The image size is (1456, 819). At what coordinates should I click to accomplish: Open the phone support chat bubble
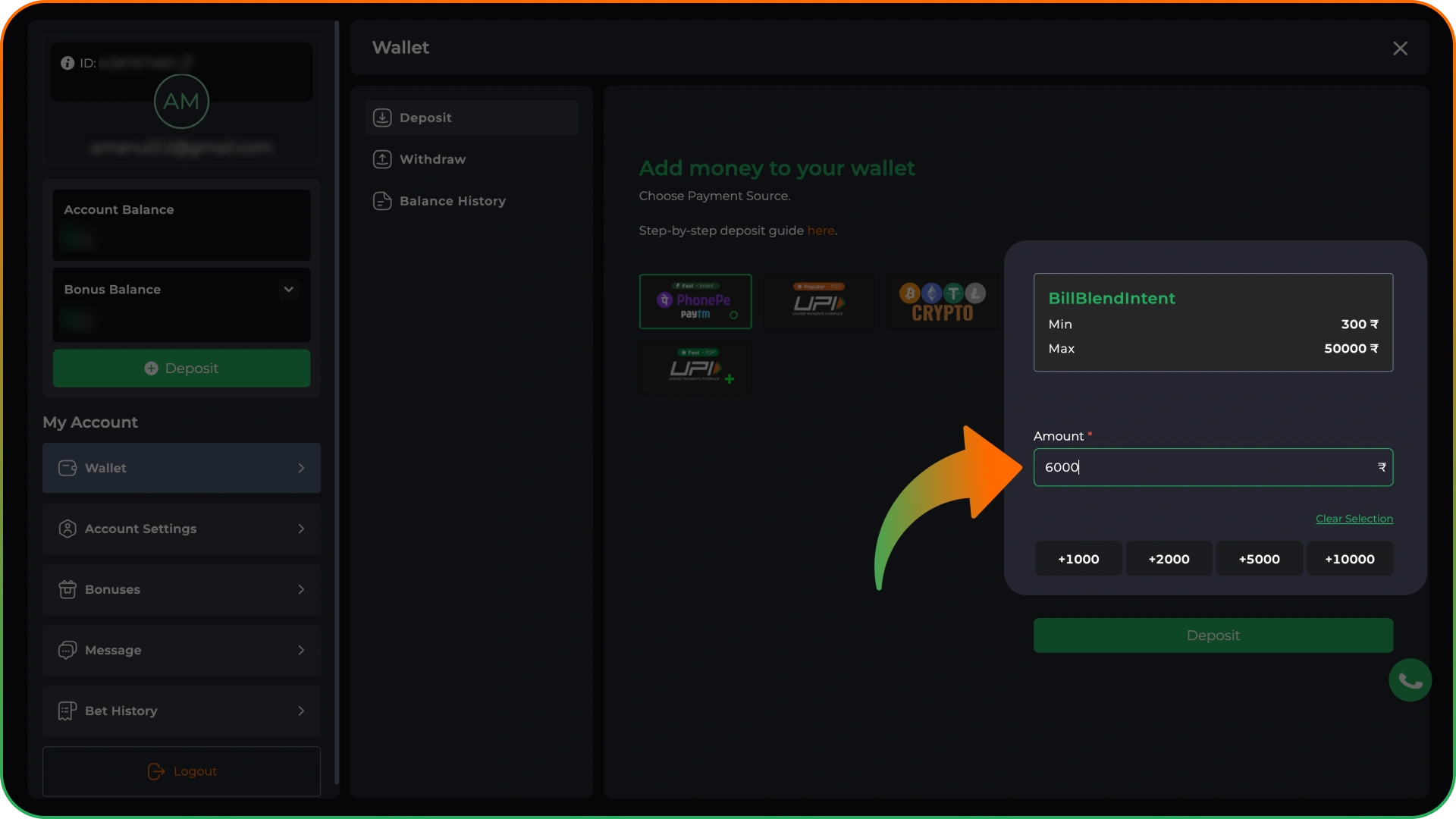pos(1410,680)
